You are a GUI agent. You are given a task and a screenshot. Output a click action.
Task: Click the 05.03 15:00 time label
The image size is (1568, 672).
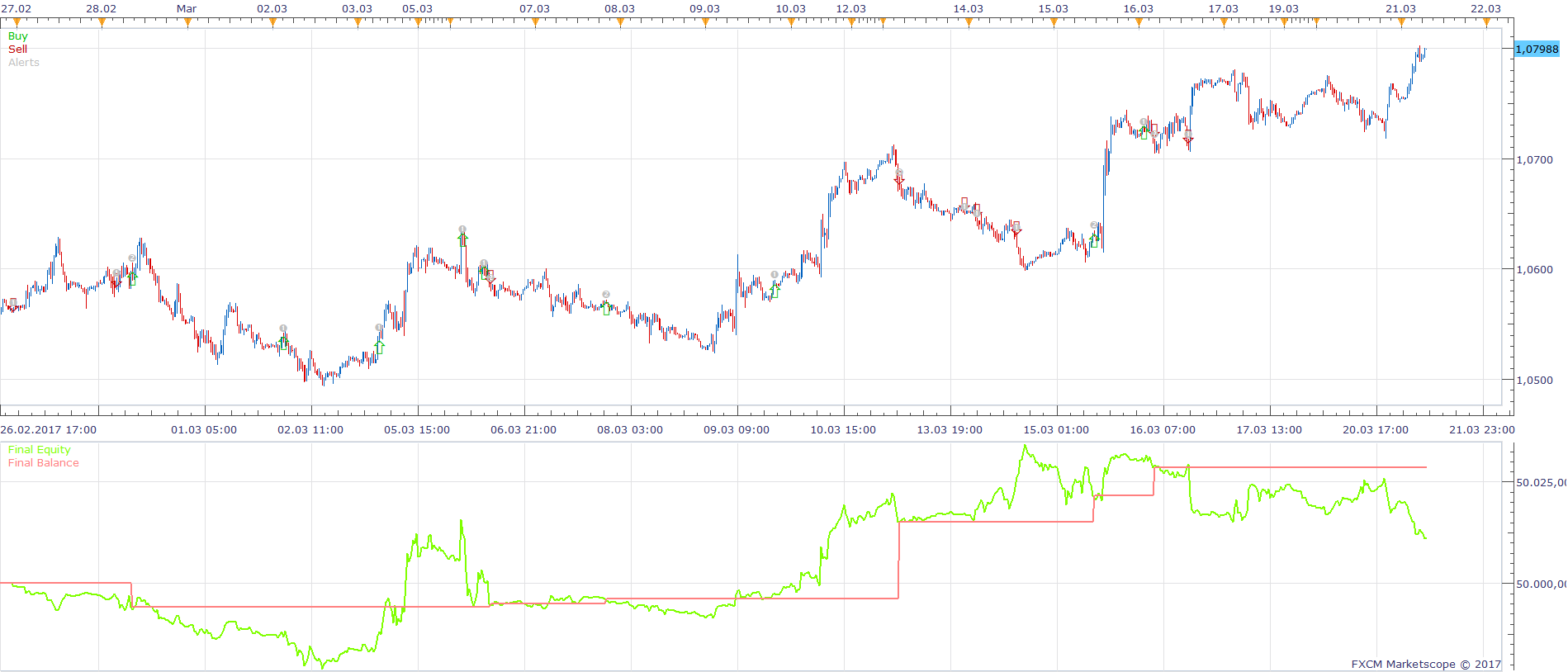pyautogui.click(x=417, y=430)
